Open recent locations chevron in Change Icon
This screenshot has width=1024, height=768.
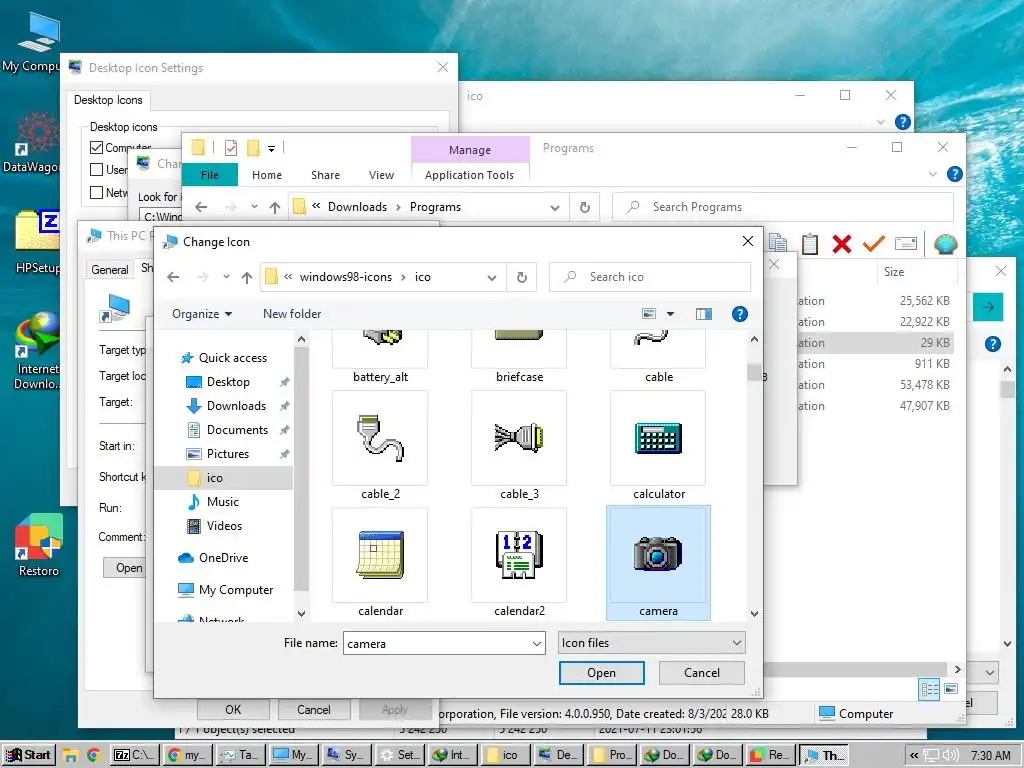[226, 277]
